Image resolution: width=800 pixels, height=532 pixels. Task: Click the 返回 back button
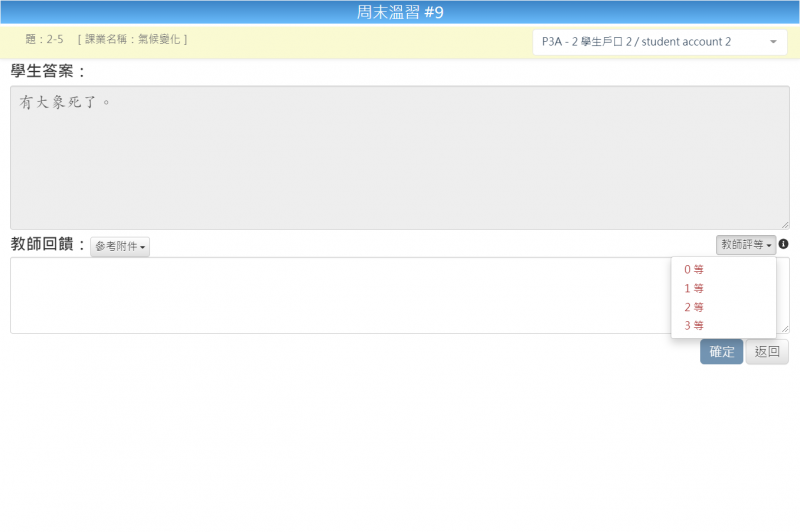767,352
